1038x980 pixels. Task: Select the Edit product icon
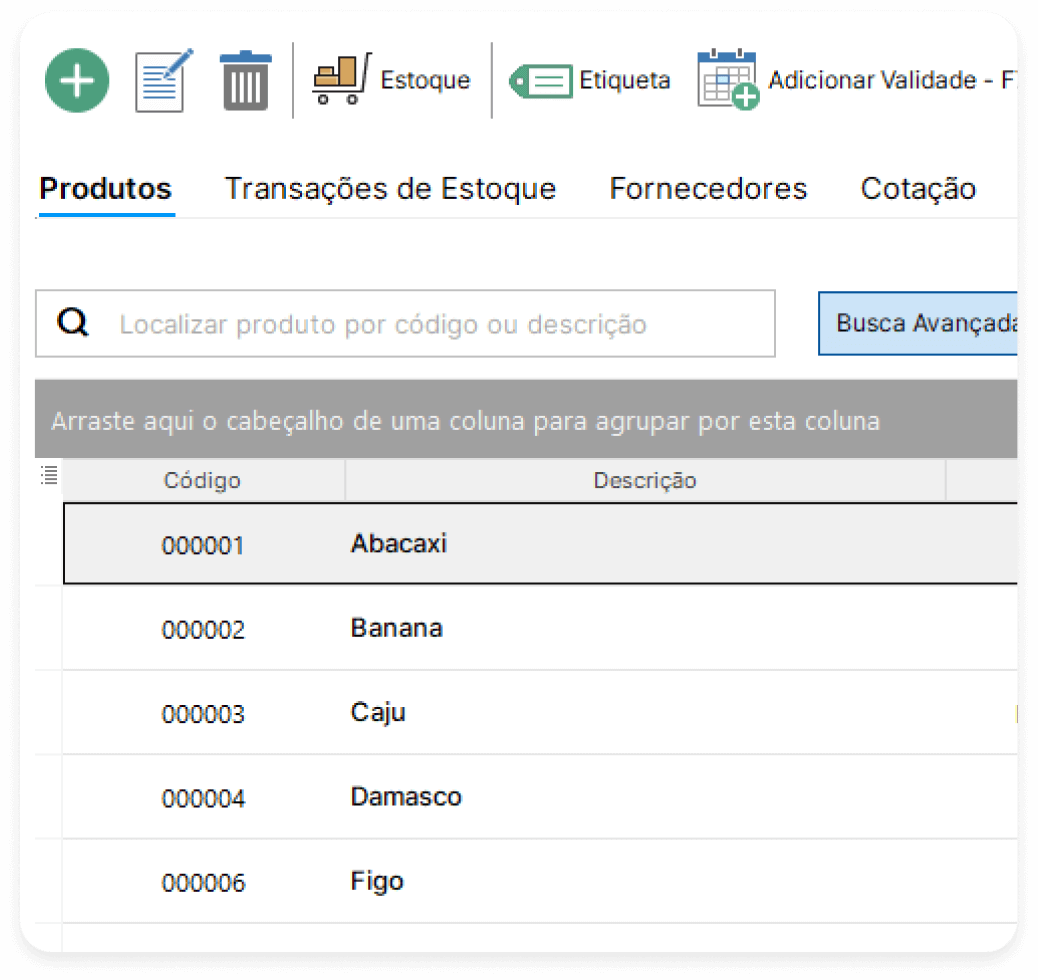[160, 80]
